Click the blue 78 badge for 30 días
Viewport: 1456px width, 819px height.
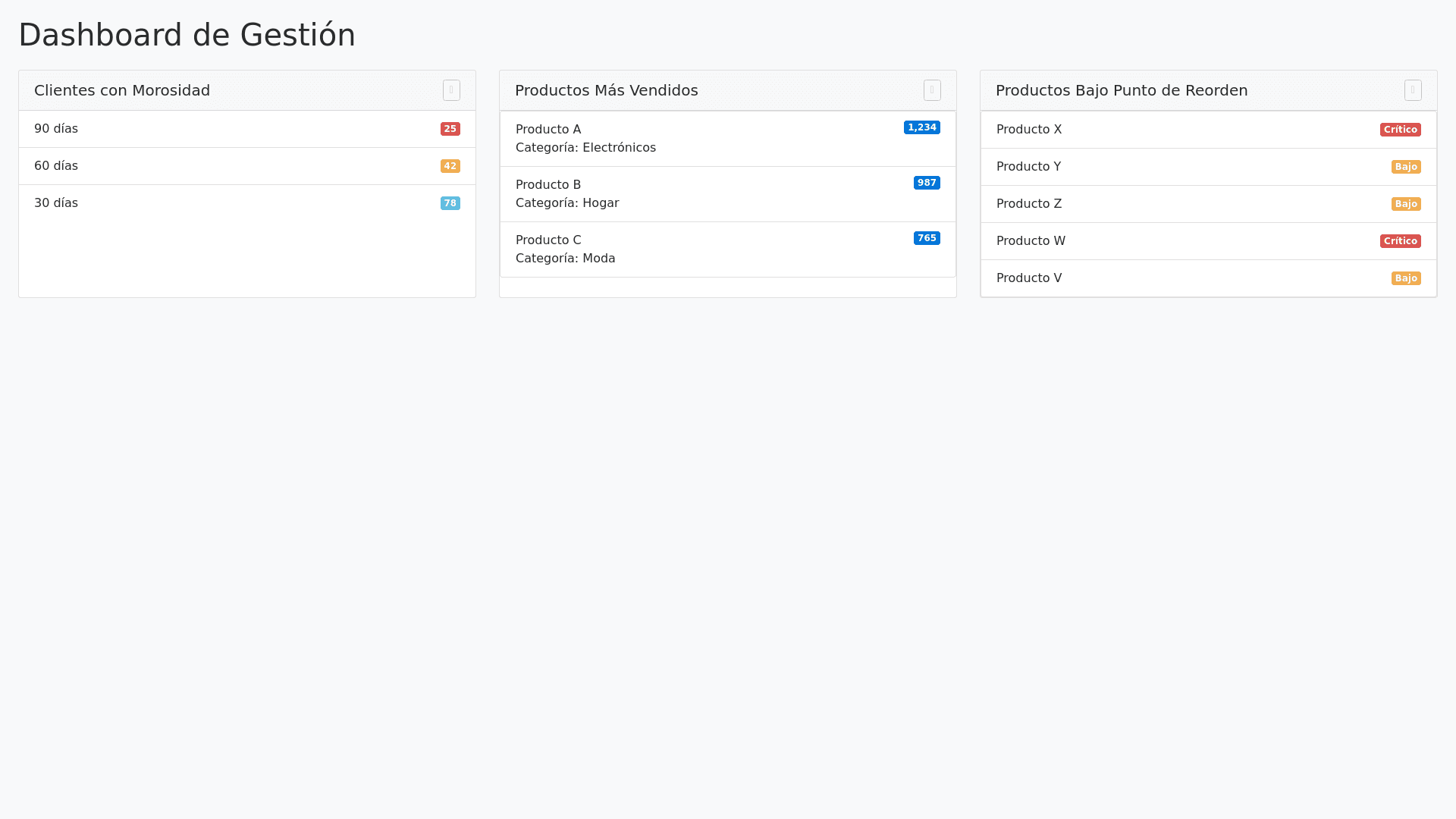point(450,203)
